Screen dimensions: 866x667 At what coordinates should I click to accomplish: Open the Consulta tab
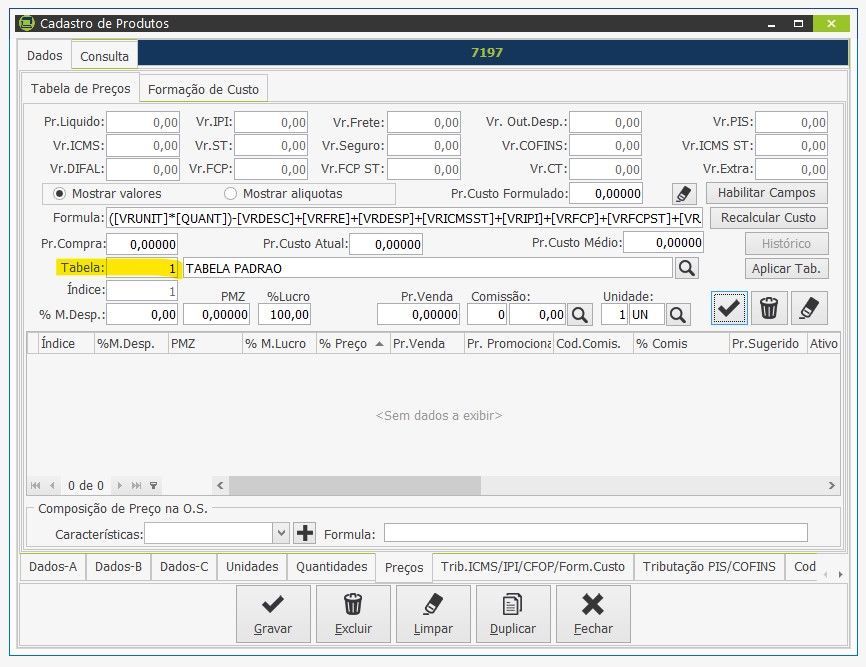click(105, 56)
